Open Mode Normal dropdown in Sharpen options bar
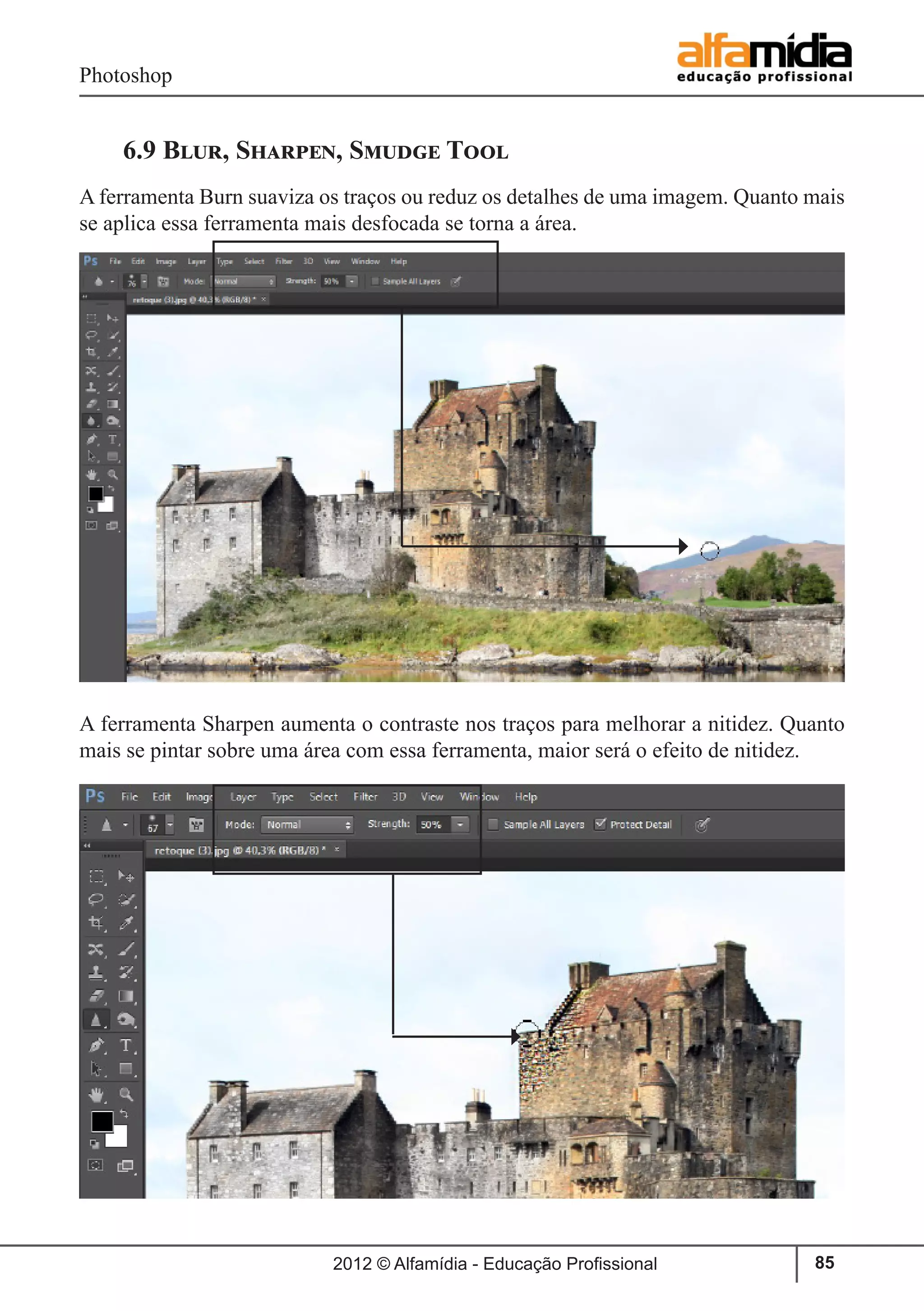 coord(307,825)
